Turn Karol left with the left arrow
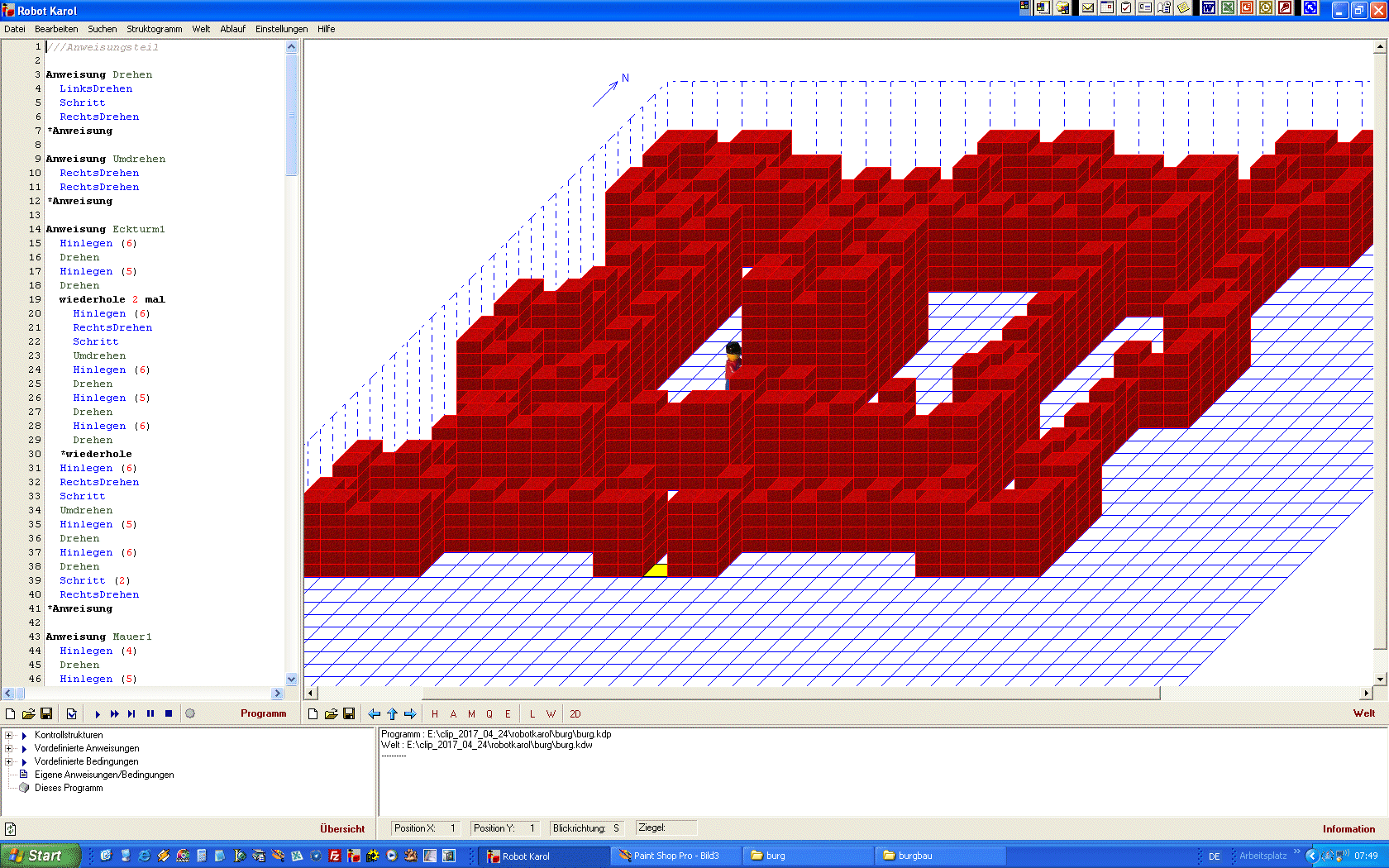The width and height of the screenshot is (1389, 868). [375, 713]
